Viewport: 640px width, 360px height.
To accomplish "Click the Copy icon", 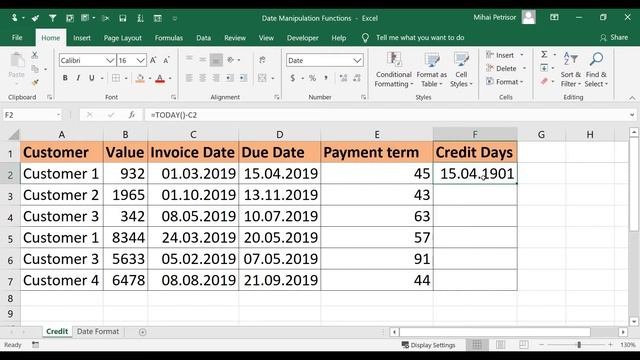I will (35, 69).
